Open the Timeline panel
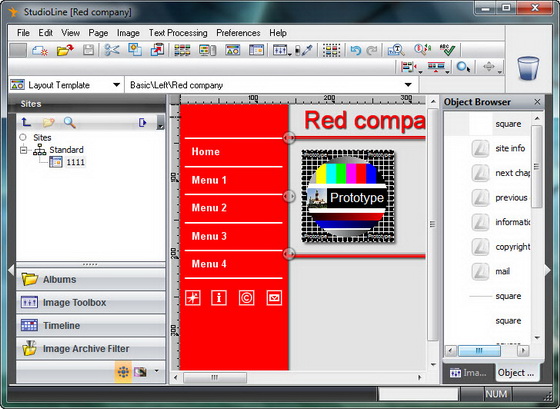 coord(91,325)
